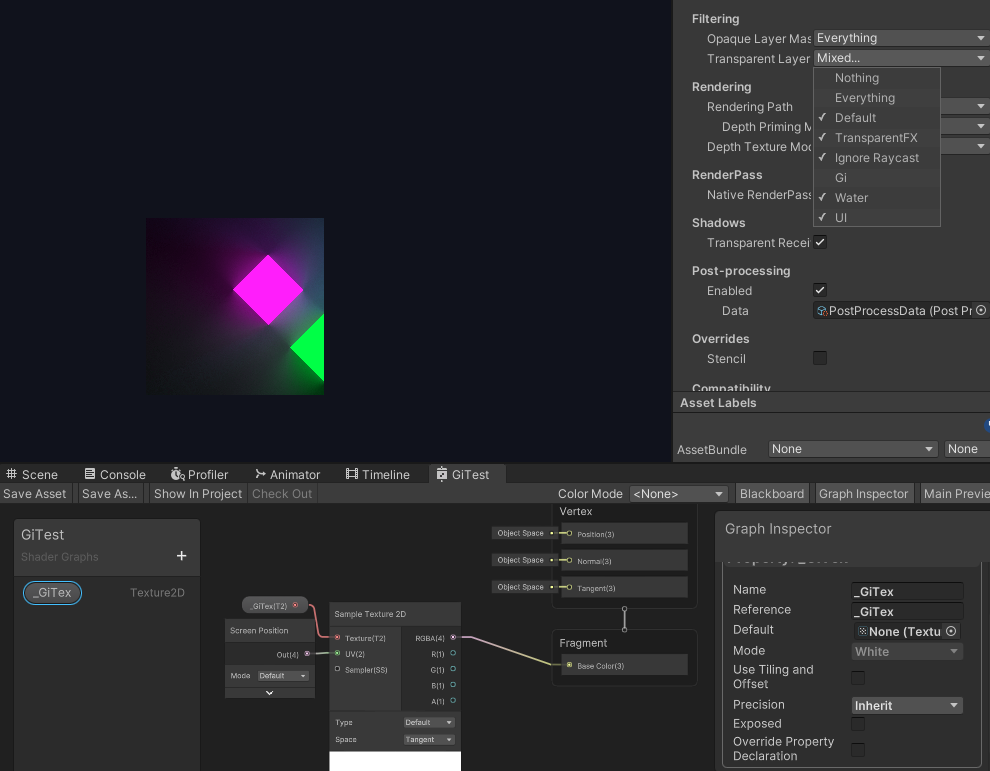990x771 pixels.
Task: Open the Precision Inherit dropdown
Action: (906, 706)
